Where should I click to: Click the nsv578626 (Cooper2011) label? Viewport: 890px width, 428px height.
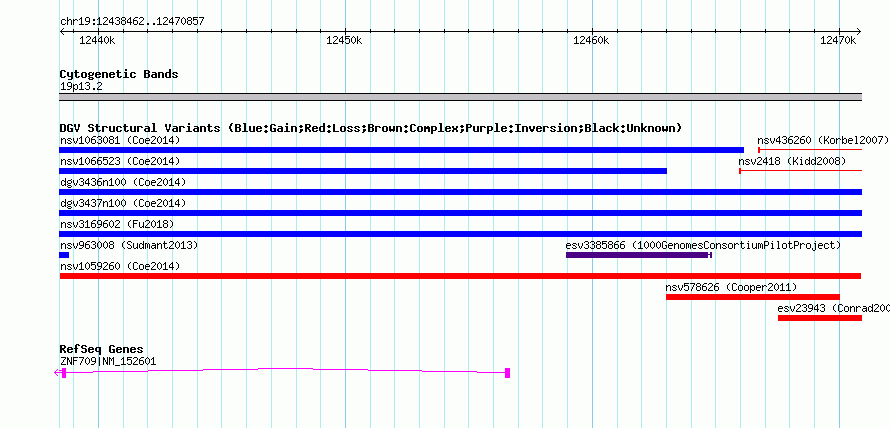731,287
